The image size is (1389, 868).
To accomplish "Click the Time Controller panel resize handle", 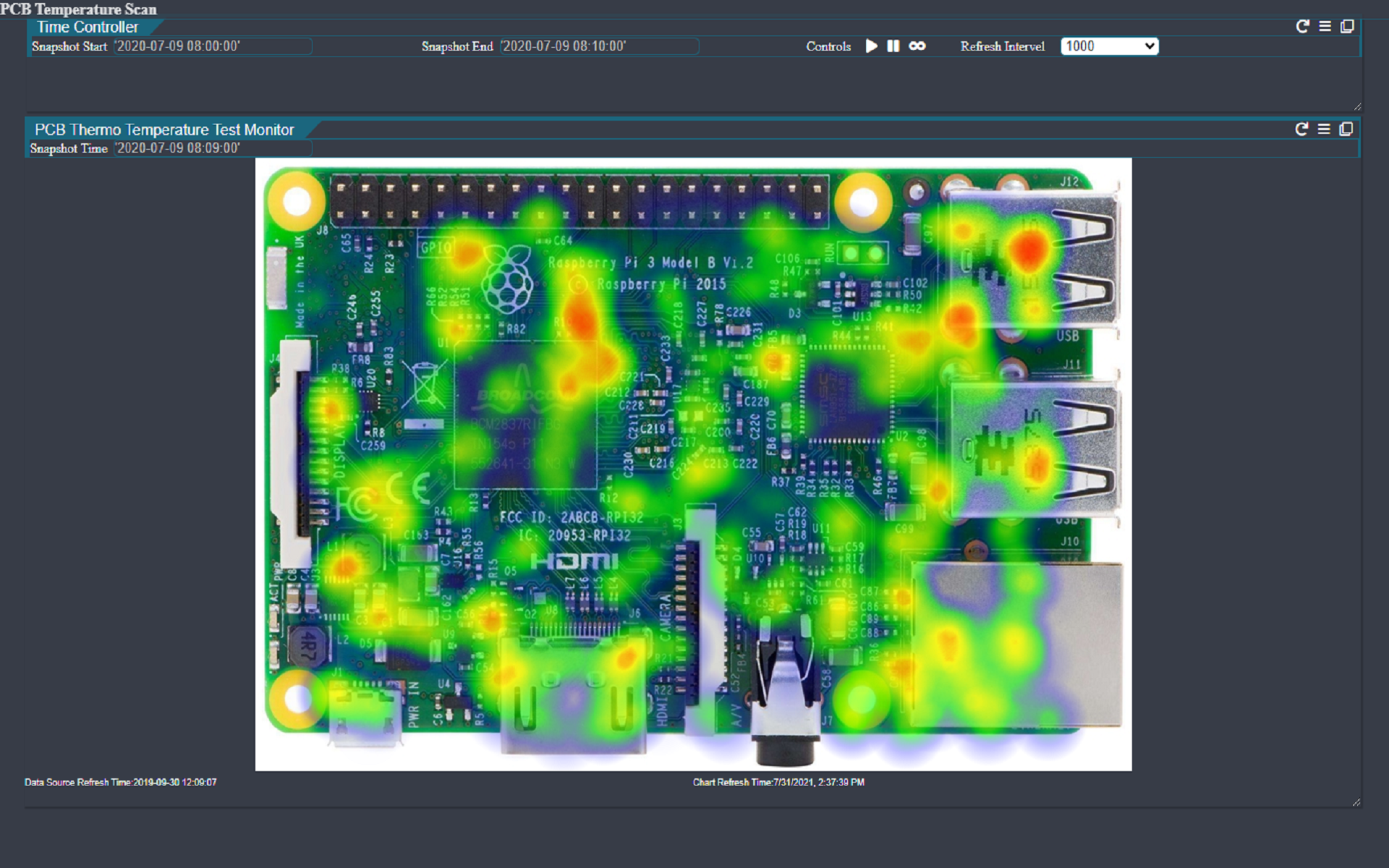I will coord(1357,106).
